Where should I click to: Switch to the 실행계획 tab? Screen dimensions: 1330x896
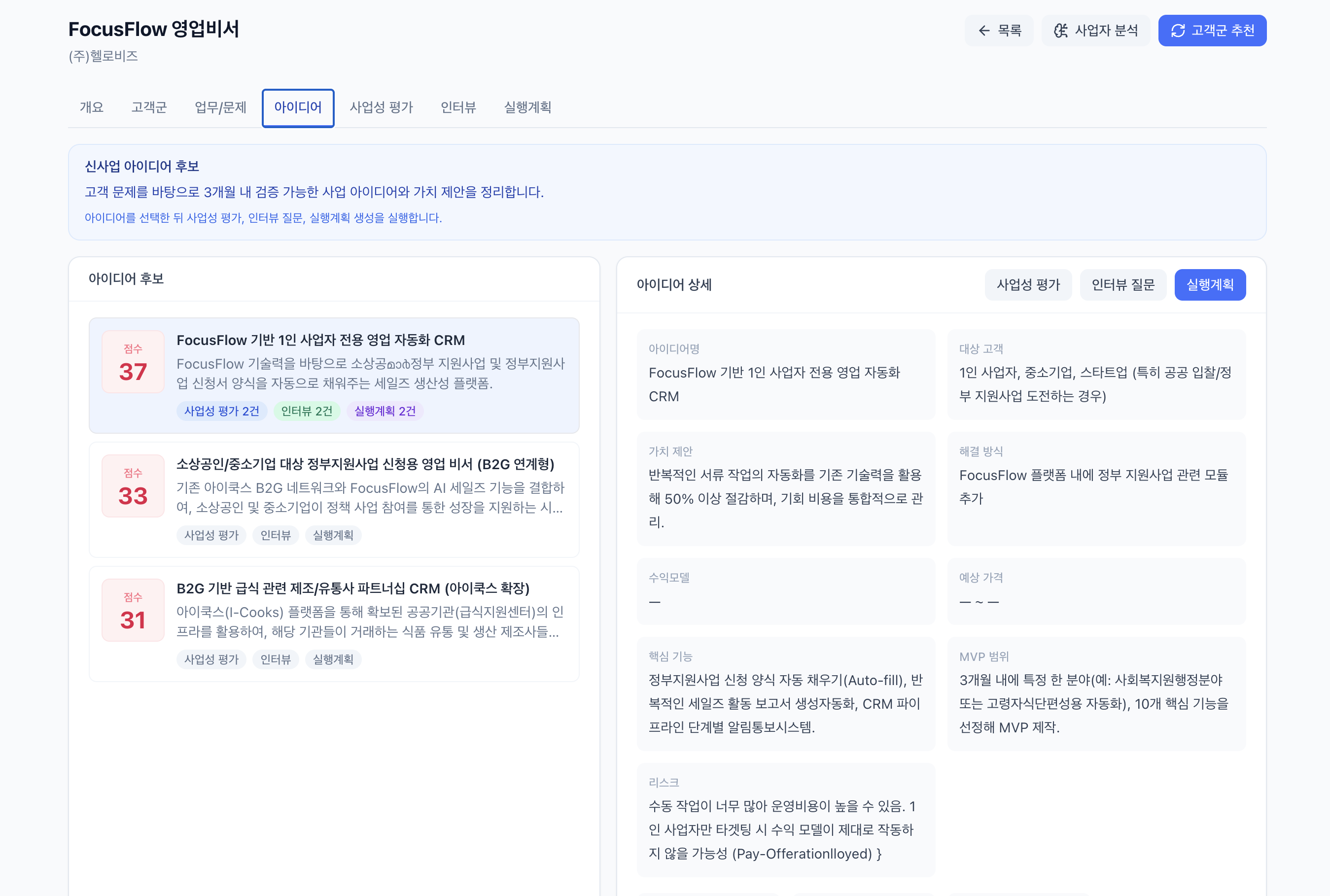527,107
